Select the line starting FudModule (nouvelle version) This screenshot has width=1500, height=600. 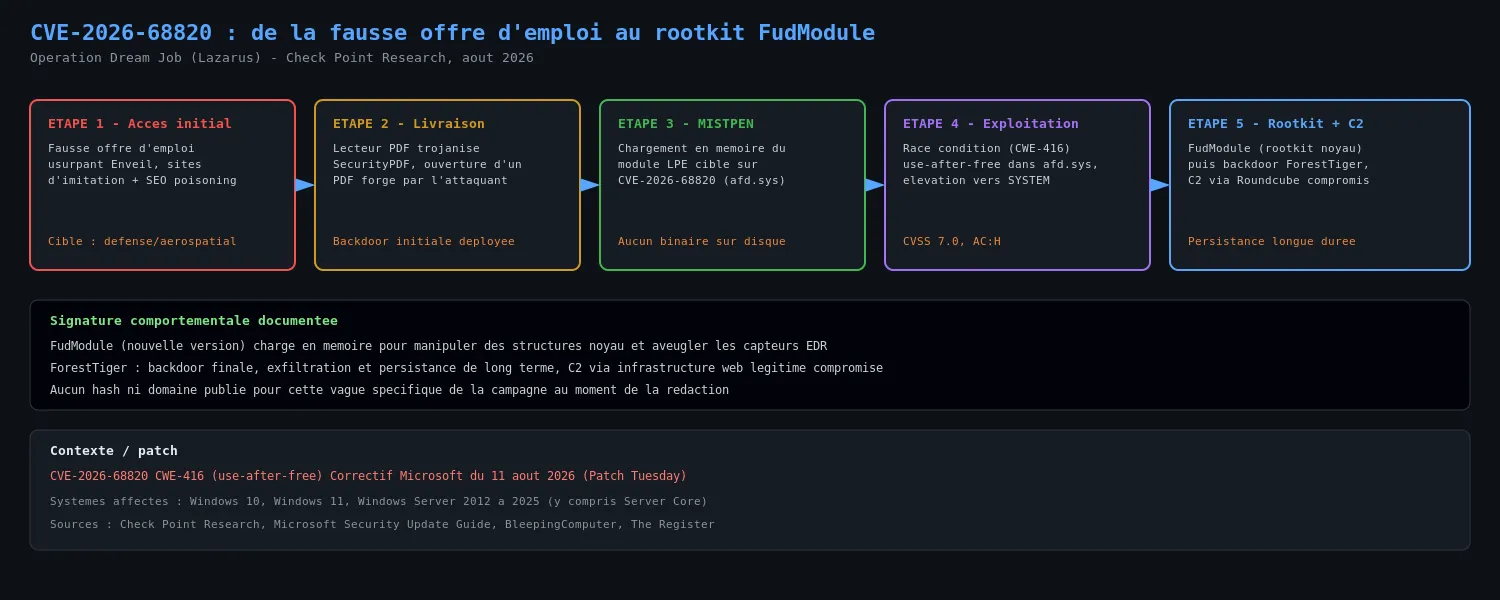[438, 346]
